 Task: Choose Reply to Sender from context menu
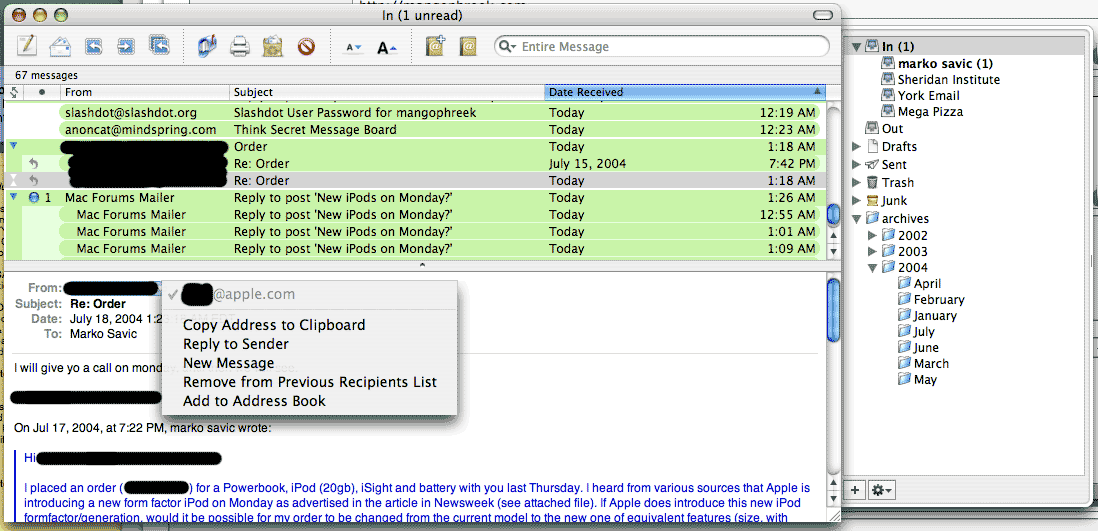click(x=309, y=344)
